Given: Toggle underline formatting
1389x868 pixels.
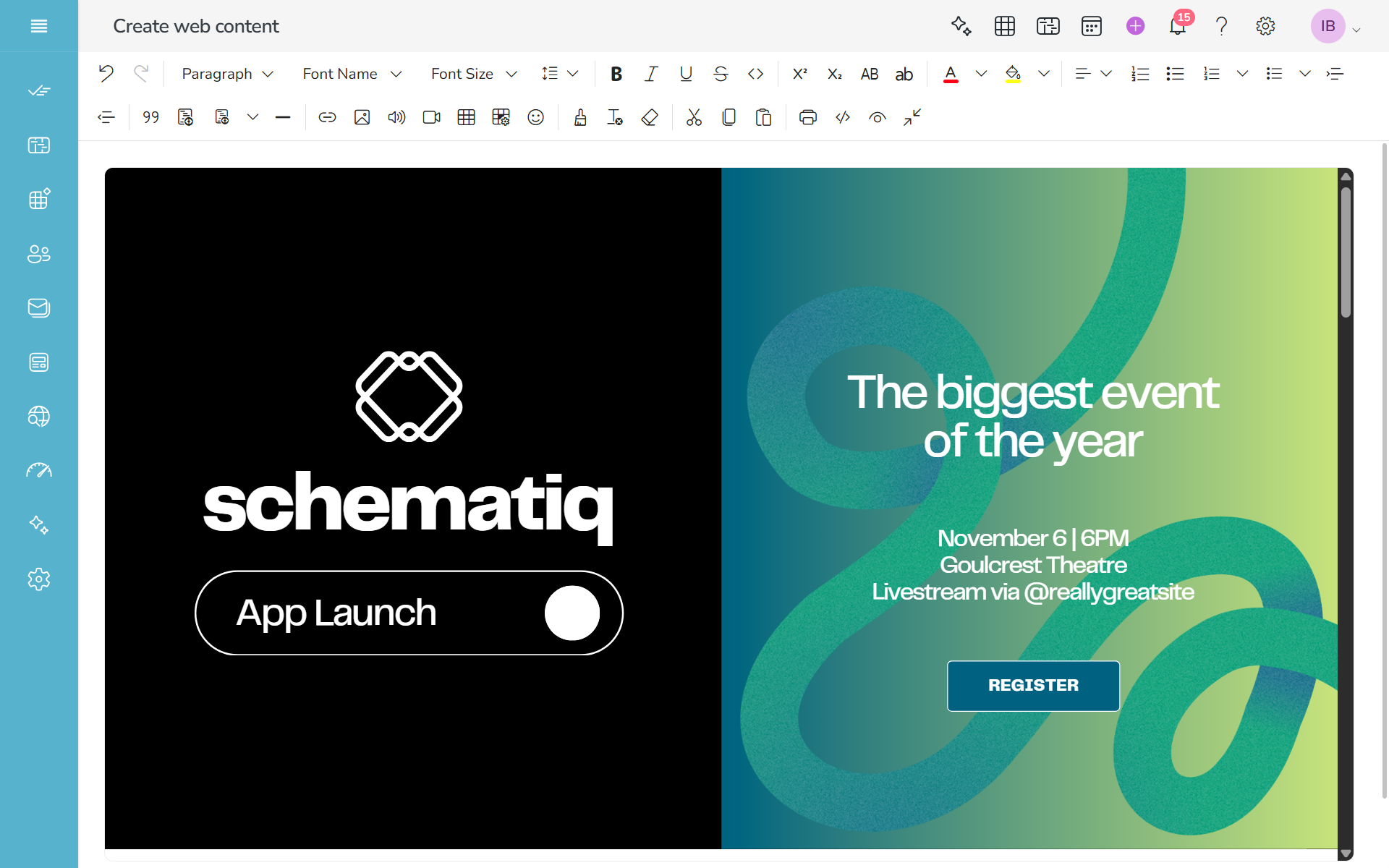Looking at the screenshot, I should pos(686,74).
